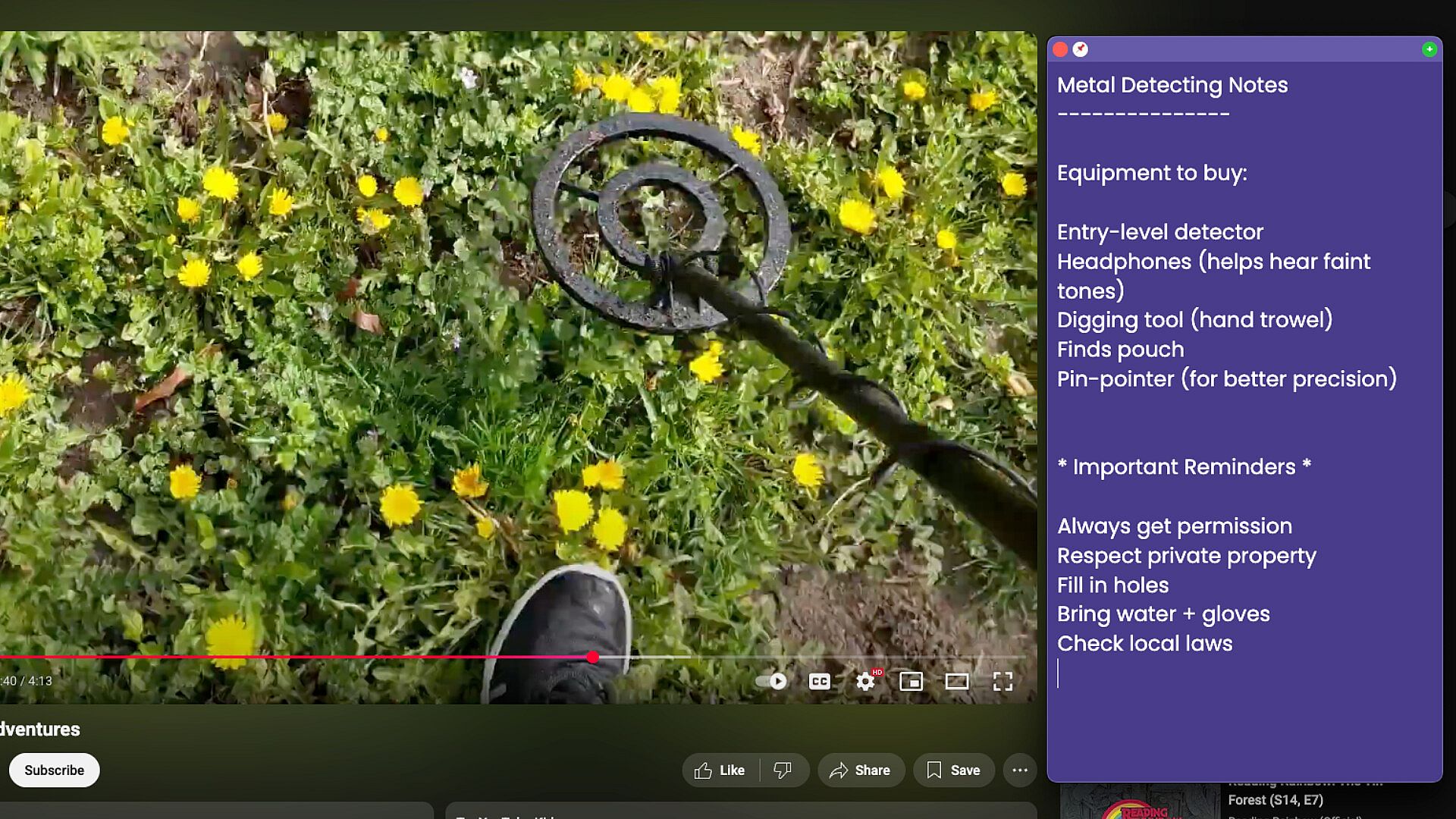Open Forest (S14, E7) video title

coord(1276,799)
